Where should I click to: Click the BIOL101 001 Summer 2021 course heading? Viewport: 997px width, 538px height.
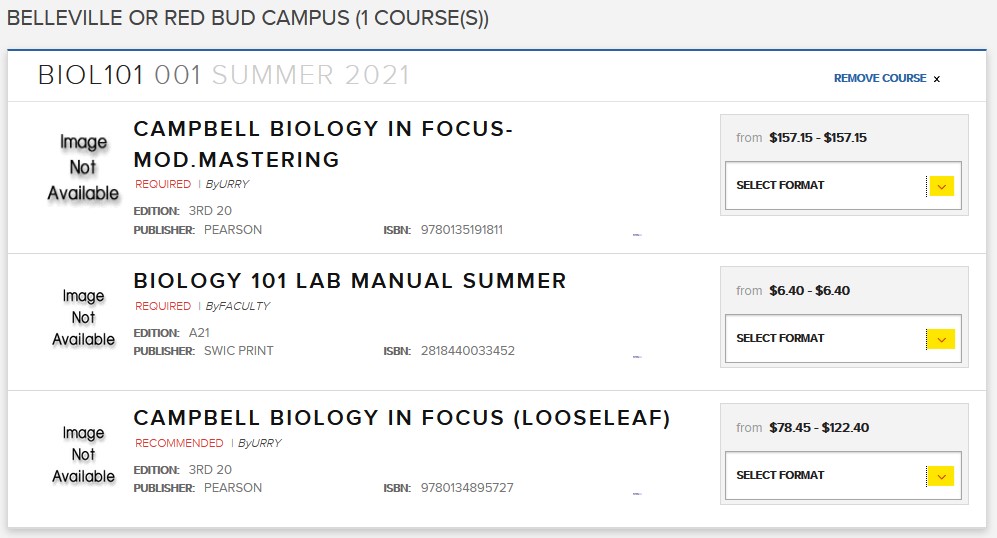(224, 75)
